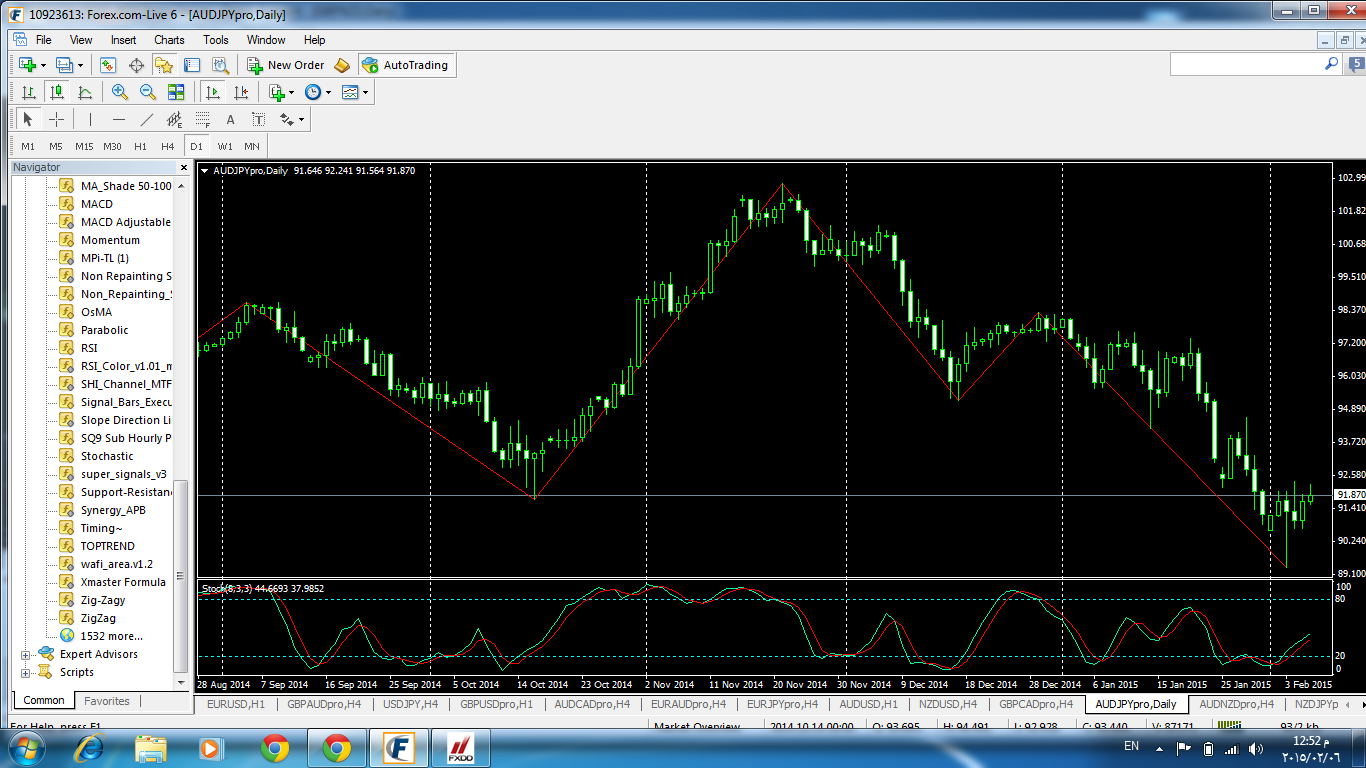Open the Tools menu
1366x768 pixels.
click(x=216, y=40)
